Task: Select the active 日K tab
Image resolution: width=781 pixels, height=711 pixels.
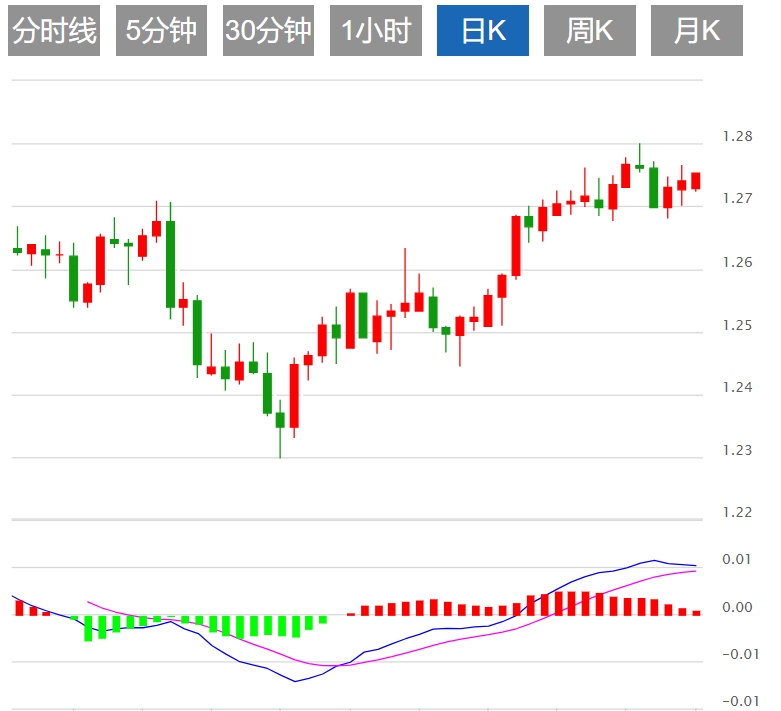Action: (x=483, y=31)
